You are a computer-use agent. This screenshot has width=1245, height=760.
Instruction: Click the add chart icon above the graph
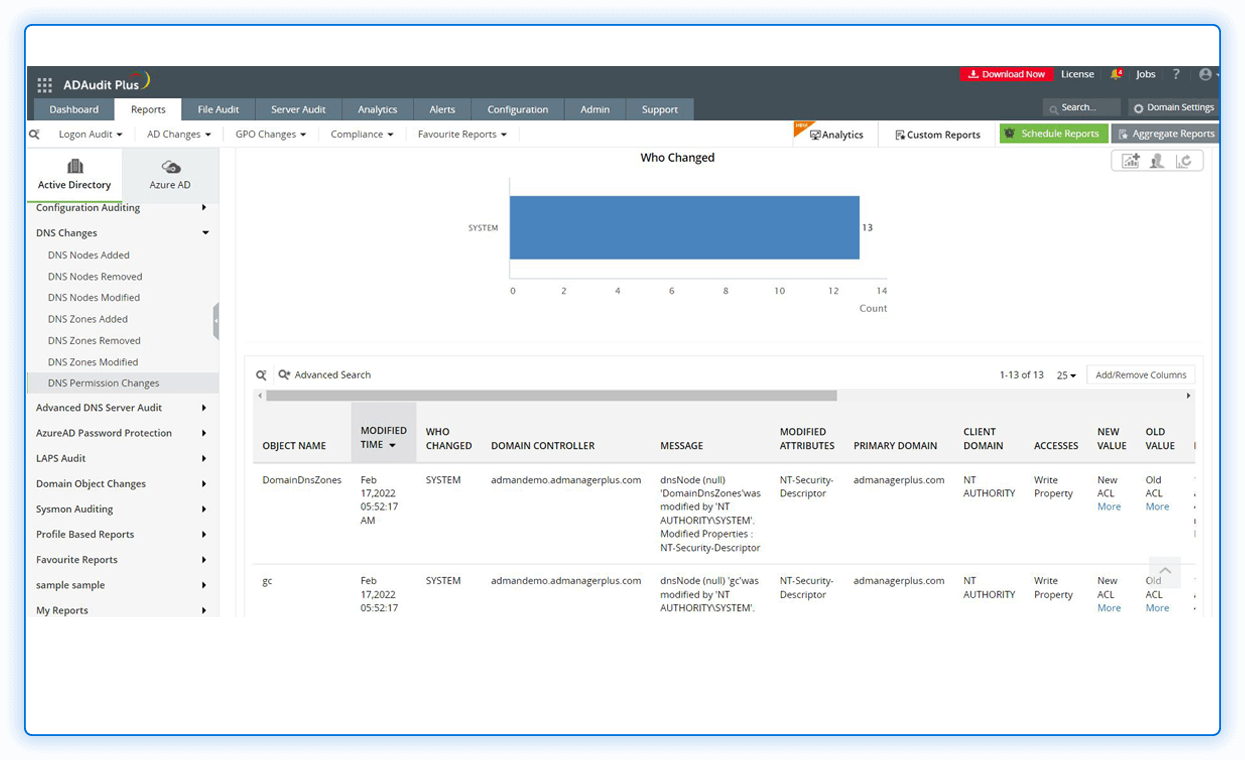click(1130, 160)
